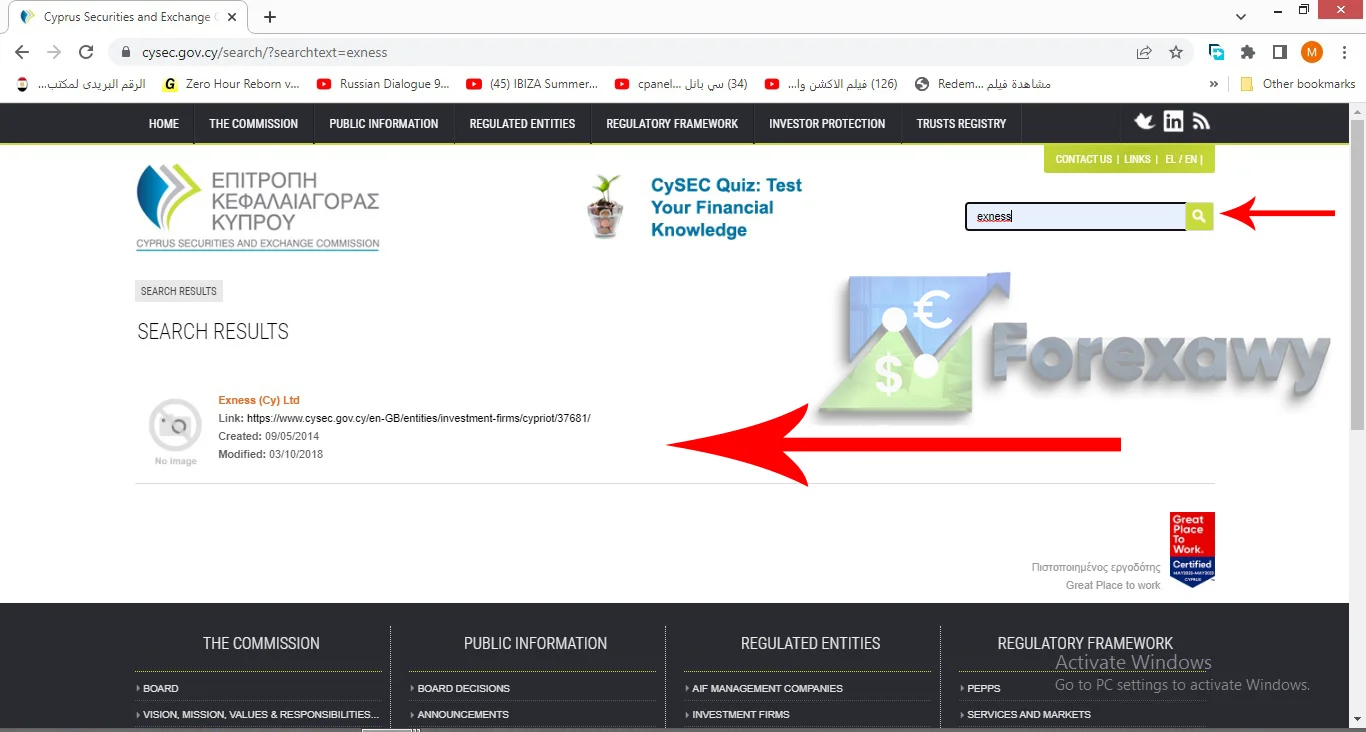Open the Chrome three-dot menu
The height and width of the screenshot is (732, 1366).
[1343, 52]
